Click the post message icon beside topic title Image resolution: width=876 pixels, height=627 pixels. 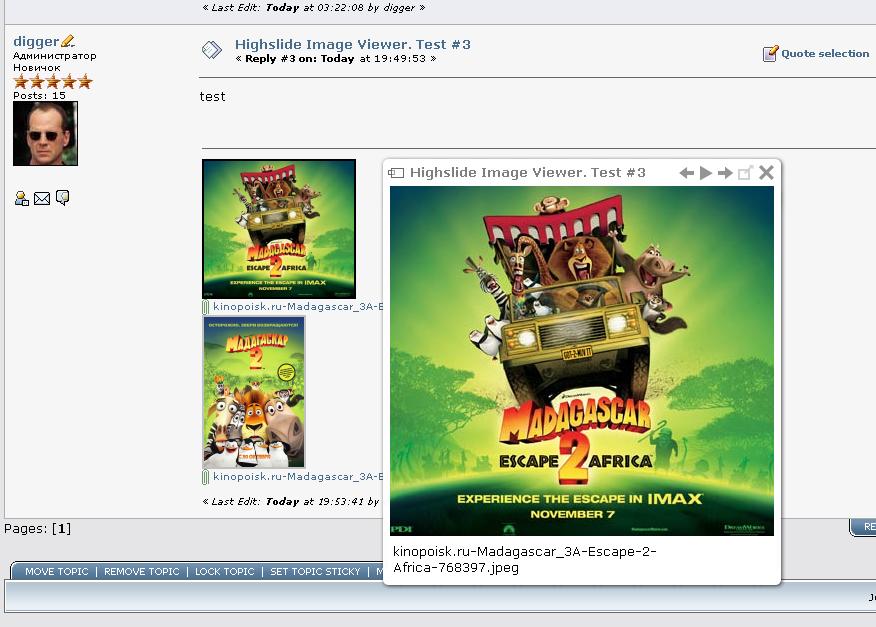tap(212, 50)
